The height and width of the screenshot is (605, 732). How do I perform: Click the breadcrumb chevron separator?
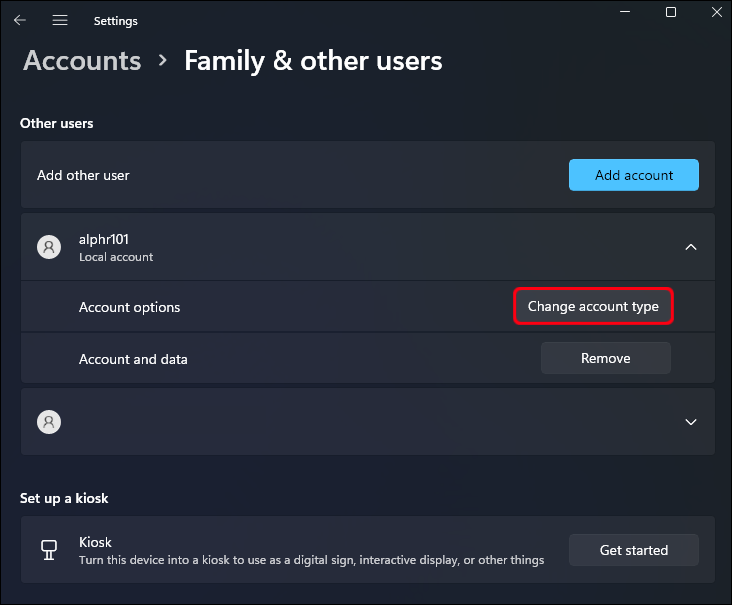pos(163,61)
